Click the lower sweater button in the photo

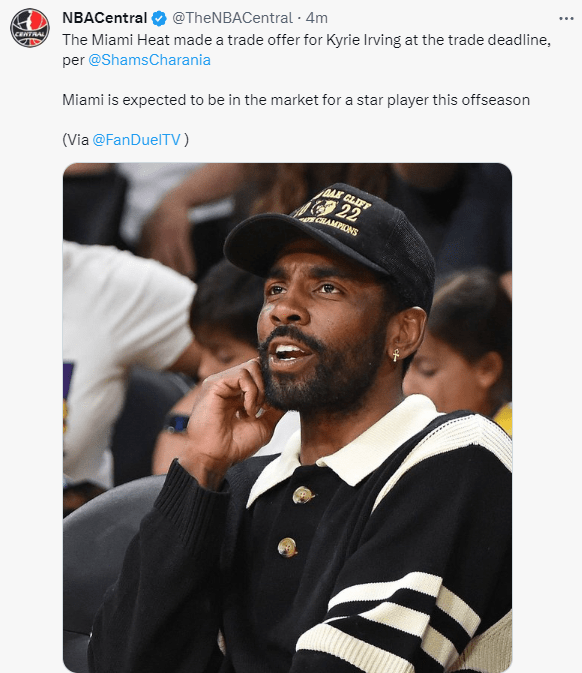coord(287,547)
